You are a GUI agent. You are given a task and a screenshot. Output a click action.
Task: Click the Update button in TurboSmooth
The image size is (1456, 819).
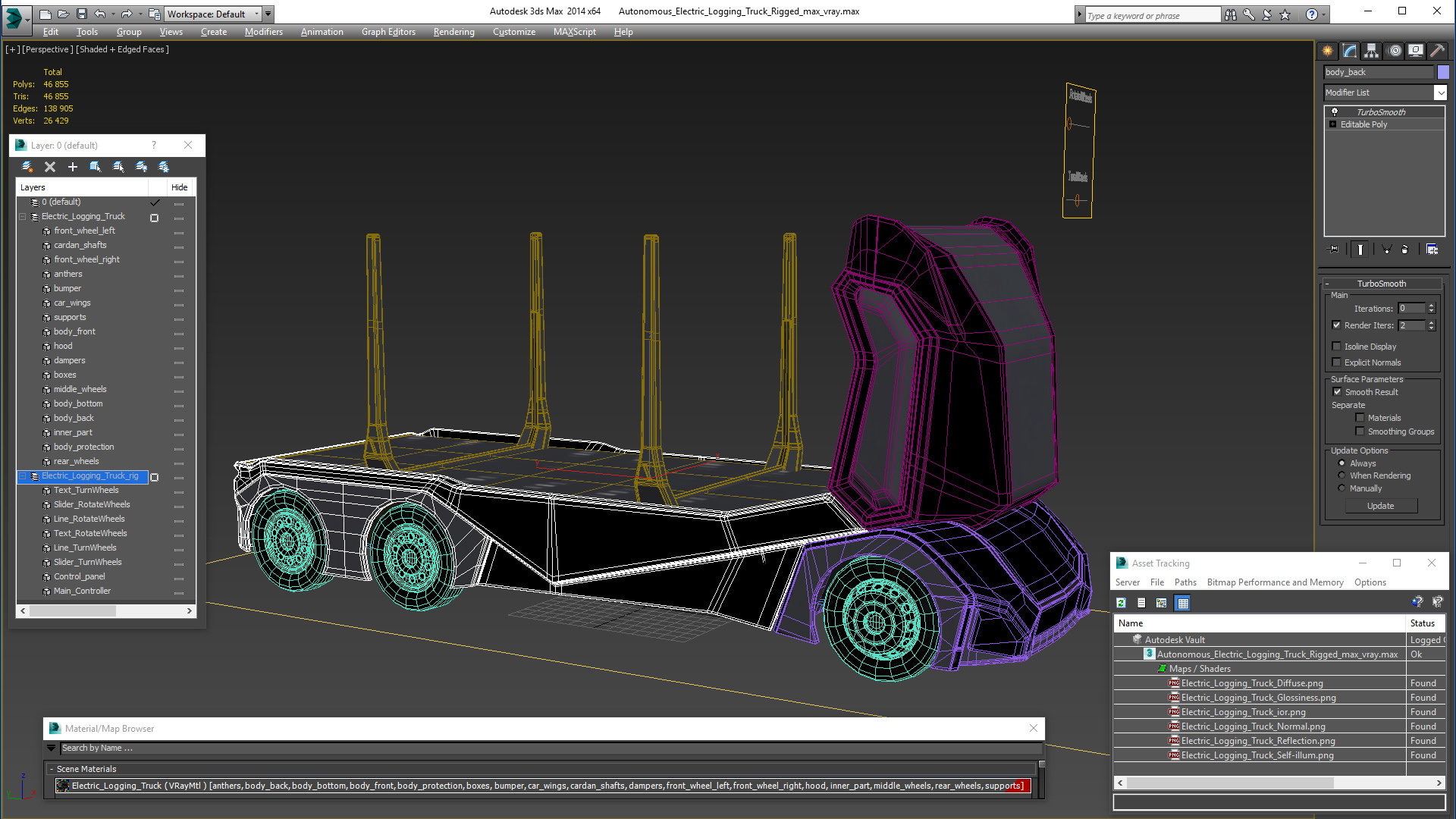tap(1381, 506)
